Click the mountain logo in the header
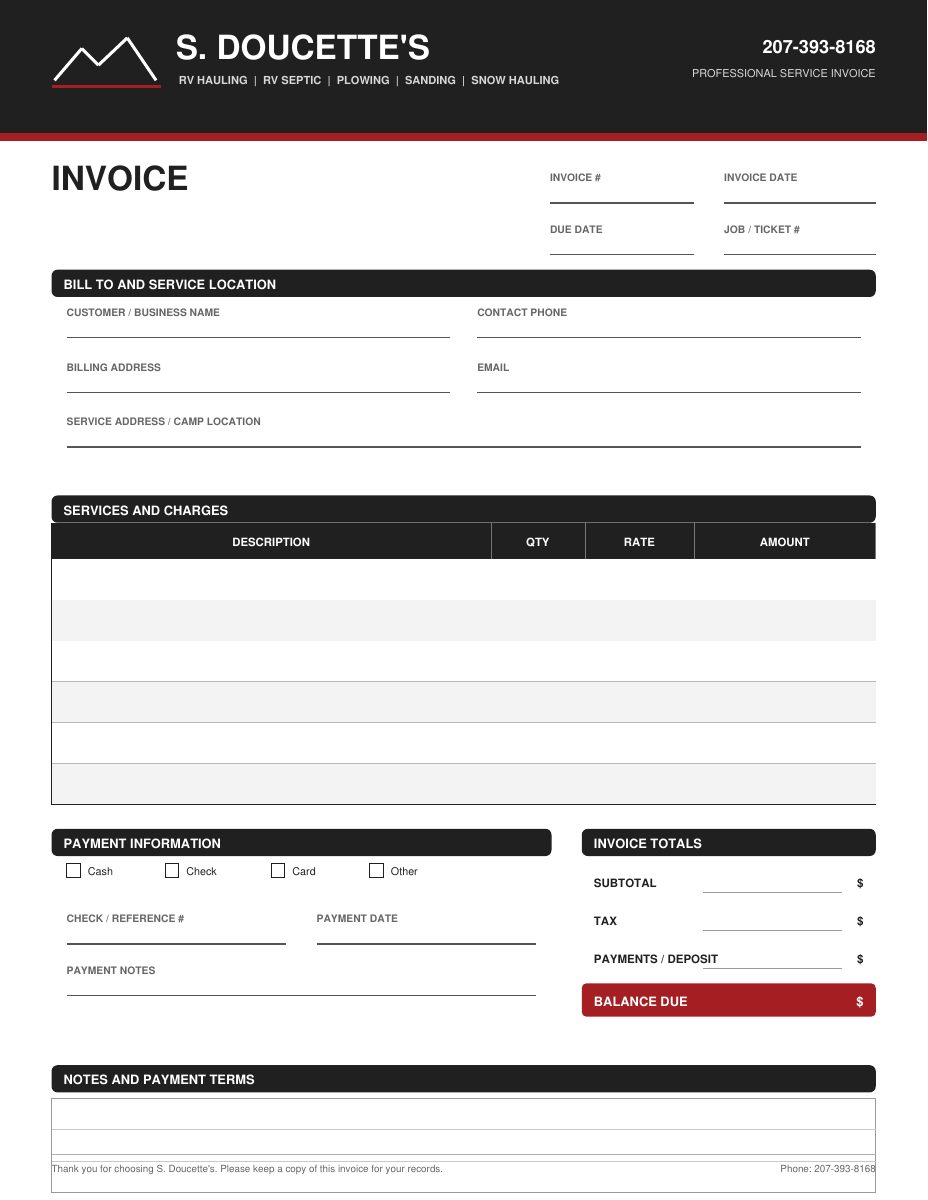928x1200 pixels. tap(106, 62)
